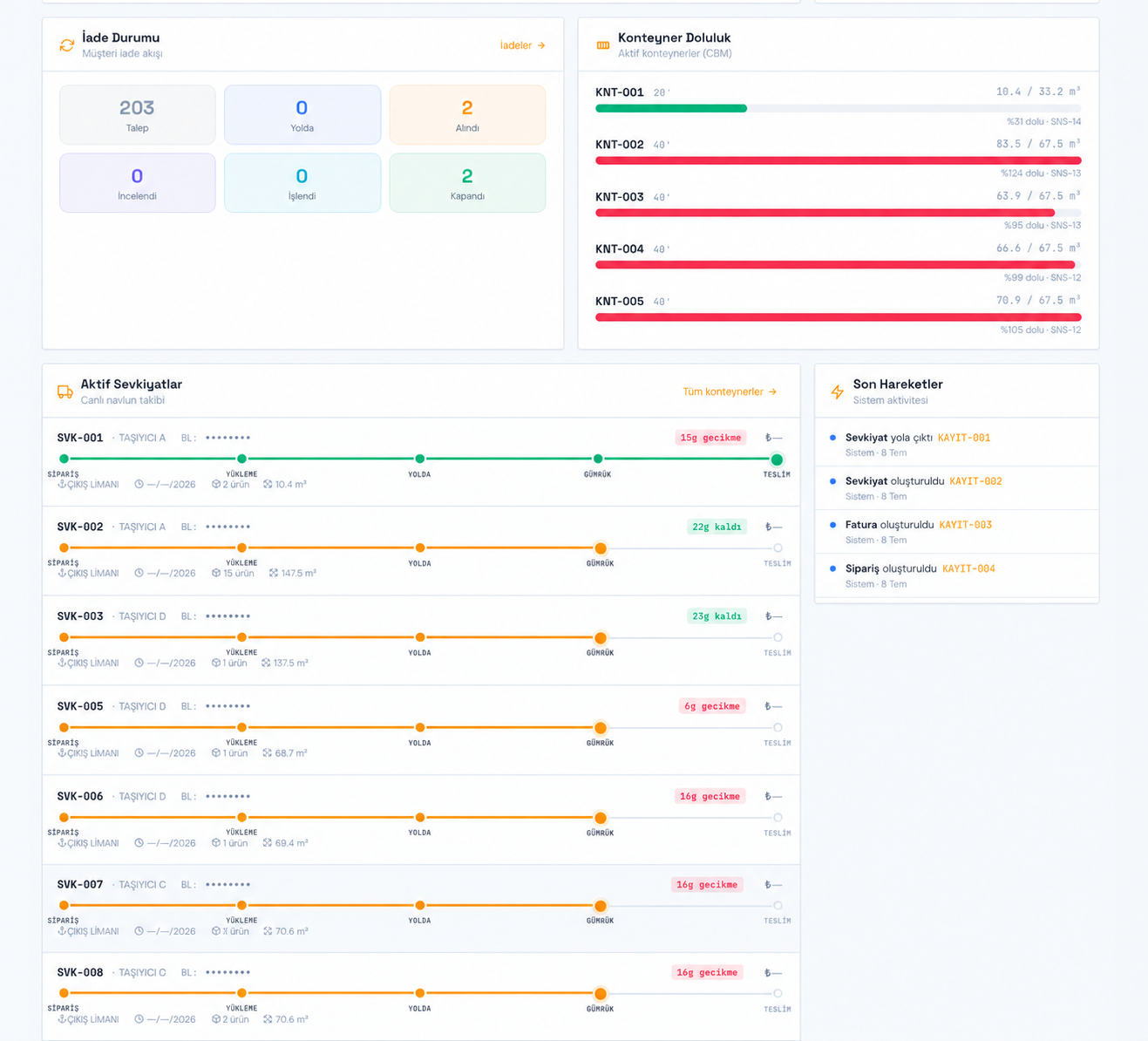
Task: Select the 203 Talep card
Action: click(x=138, y=115)
